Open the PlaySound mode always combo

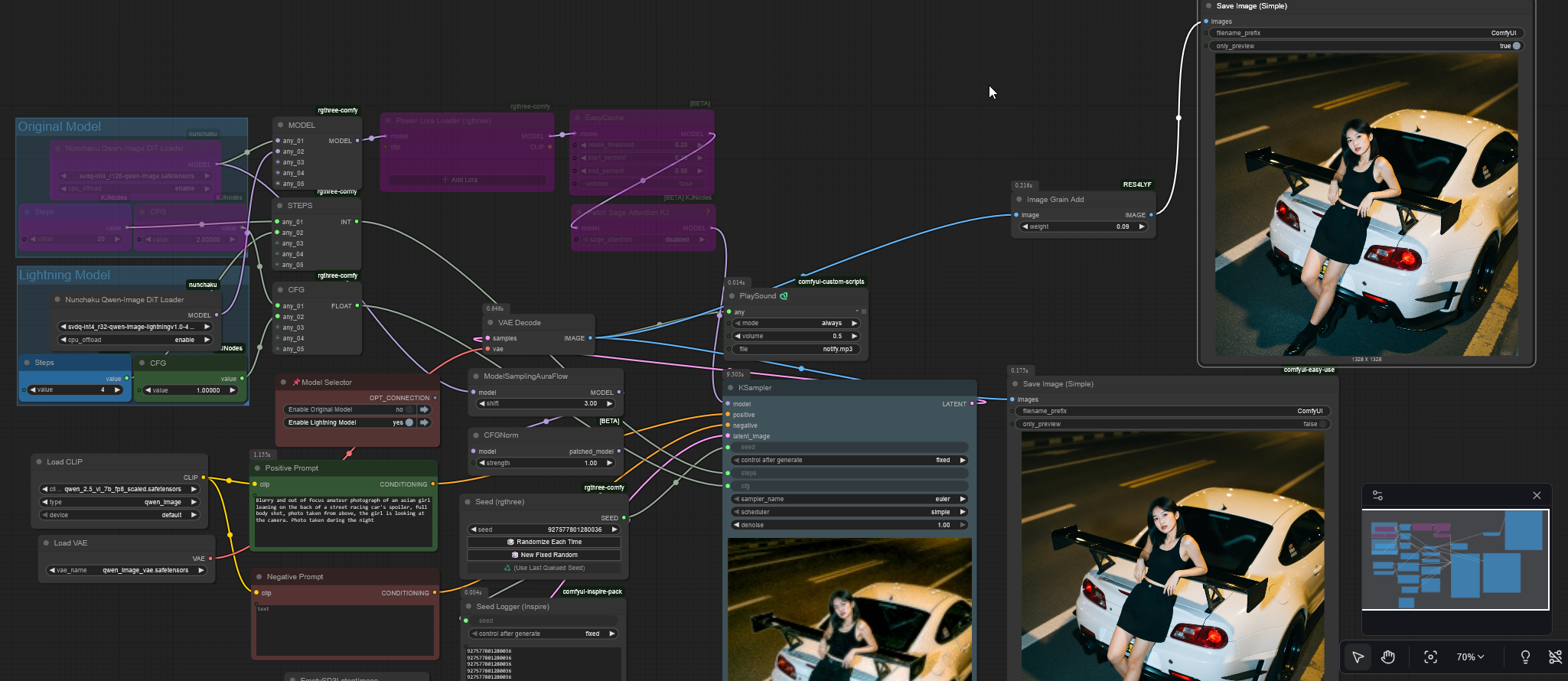point(797,323)
